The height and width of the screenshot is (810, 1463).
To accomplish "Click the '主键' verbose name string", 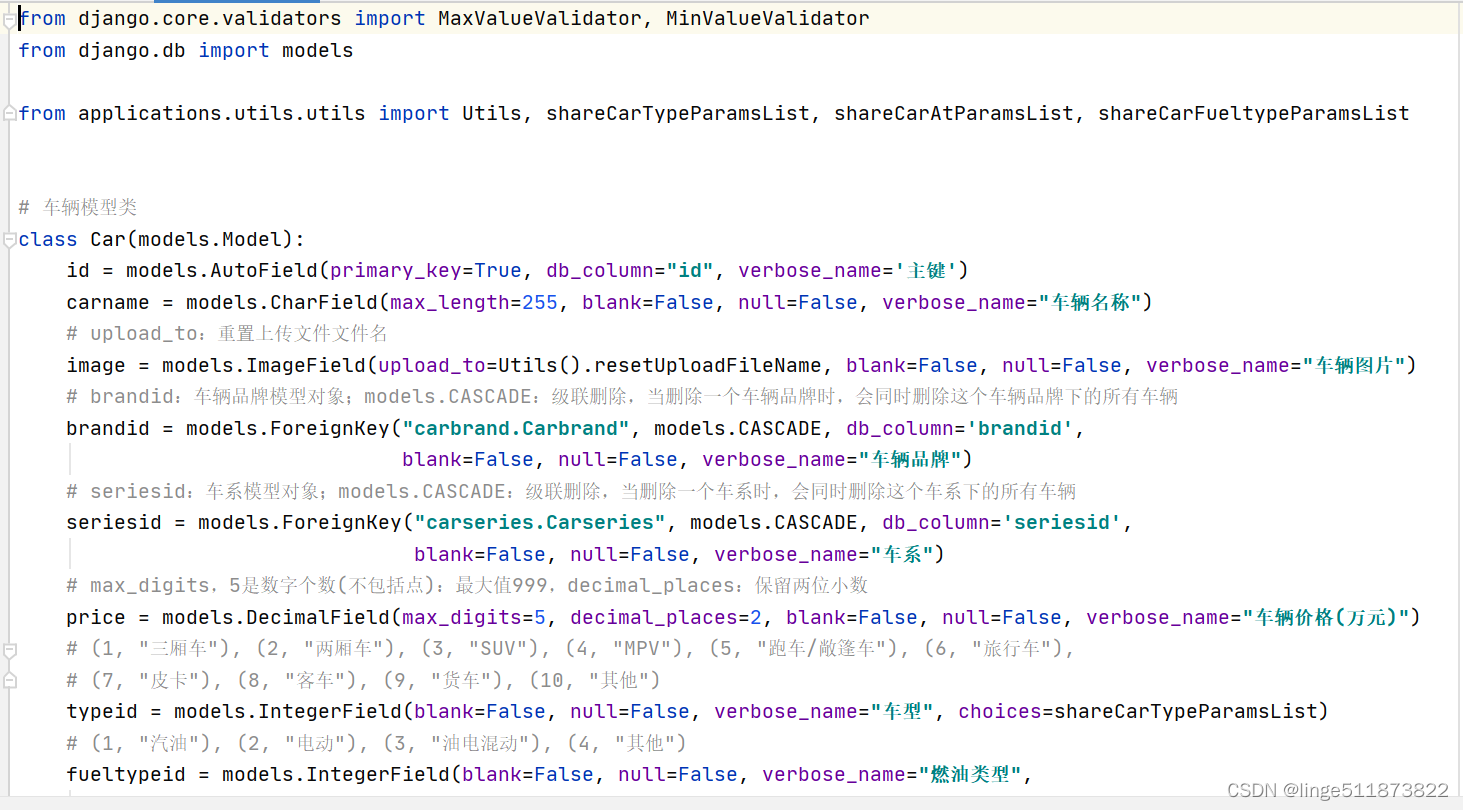I will coord(926,271).
